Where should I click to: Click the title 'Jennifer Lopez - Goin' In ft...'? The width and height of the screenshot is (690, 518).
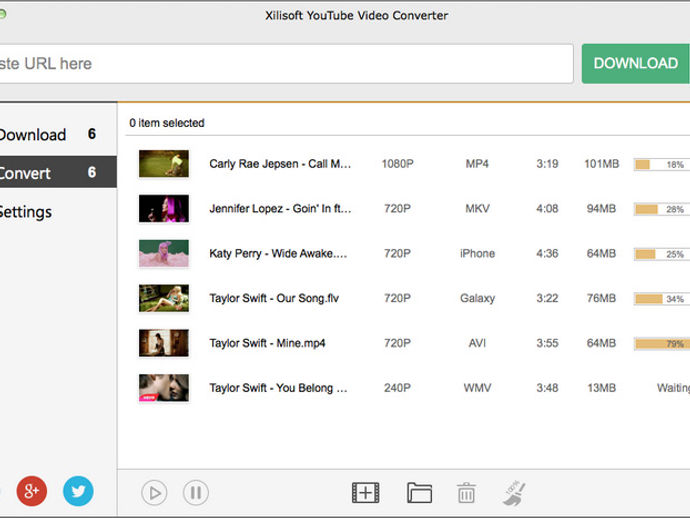pos(280,209)
